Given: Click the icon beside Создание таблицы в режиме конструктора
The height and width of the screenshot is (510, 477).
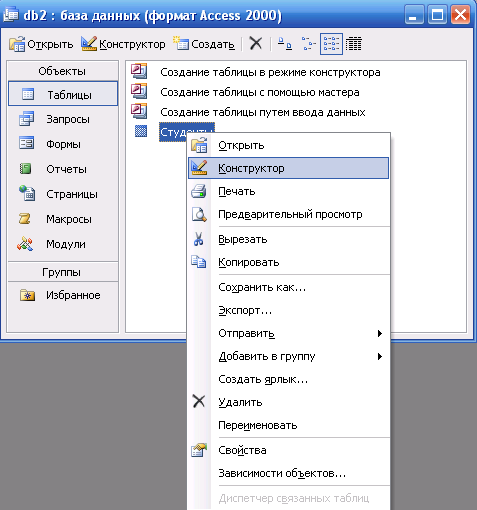Looking at the screenshot, I should click(x=139, y=71).
